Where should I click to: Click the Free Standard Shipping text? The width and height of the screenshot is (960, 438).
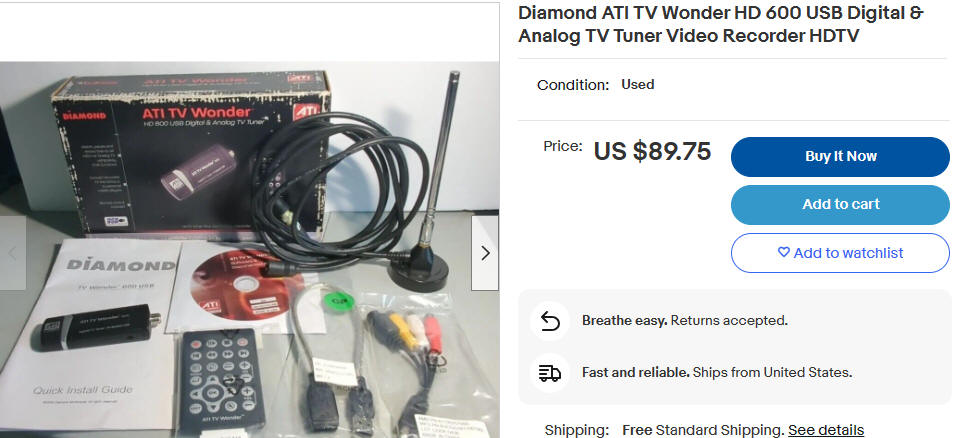coord(703,430)
